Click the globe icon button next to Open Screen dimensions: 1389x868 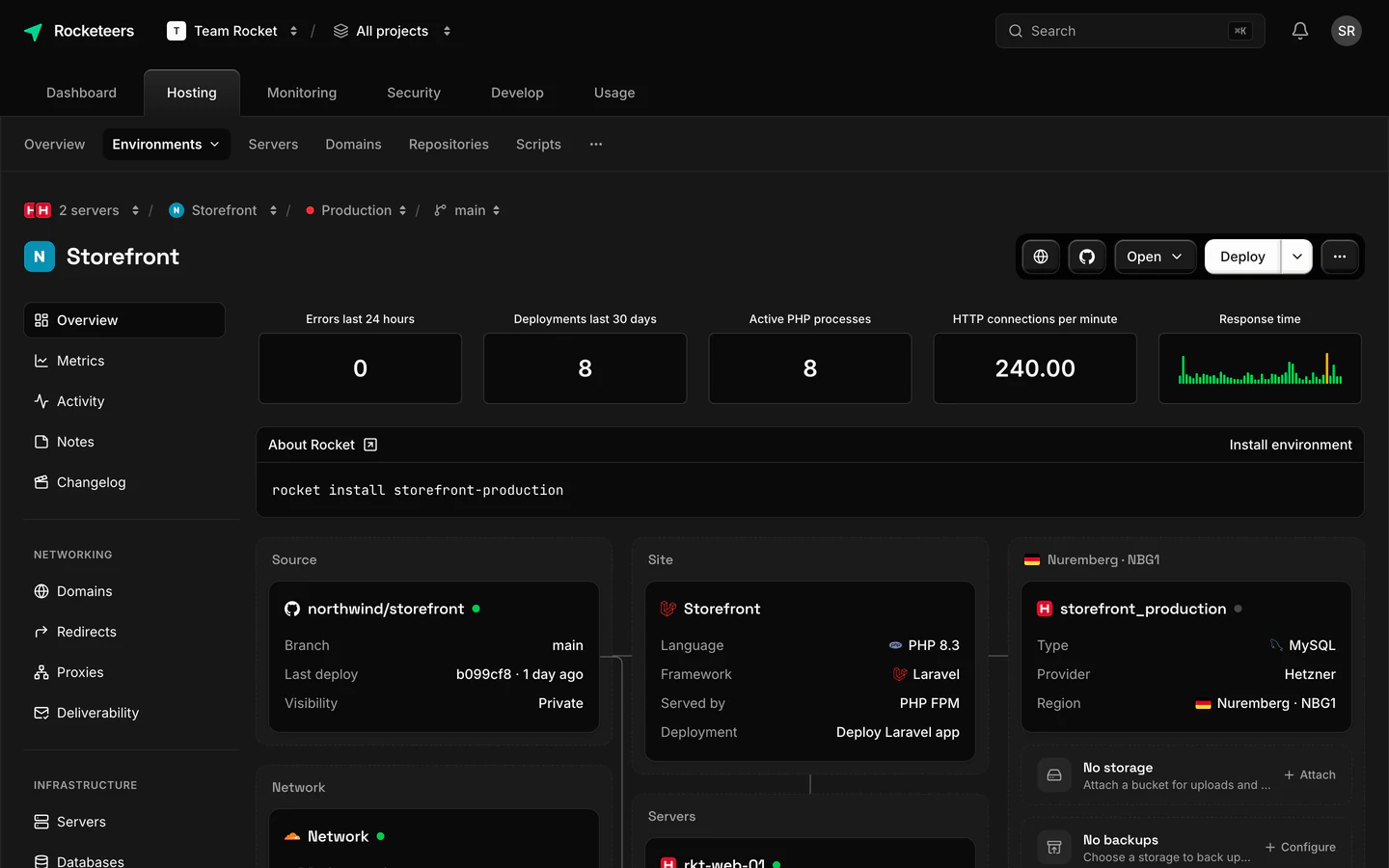pos(1041,257)
